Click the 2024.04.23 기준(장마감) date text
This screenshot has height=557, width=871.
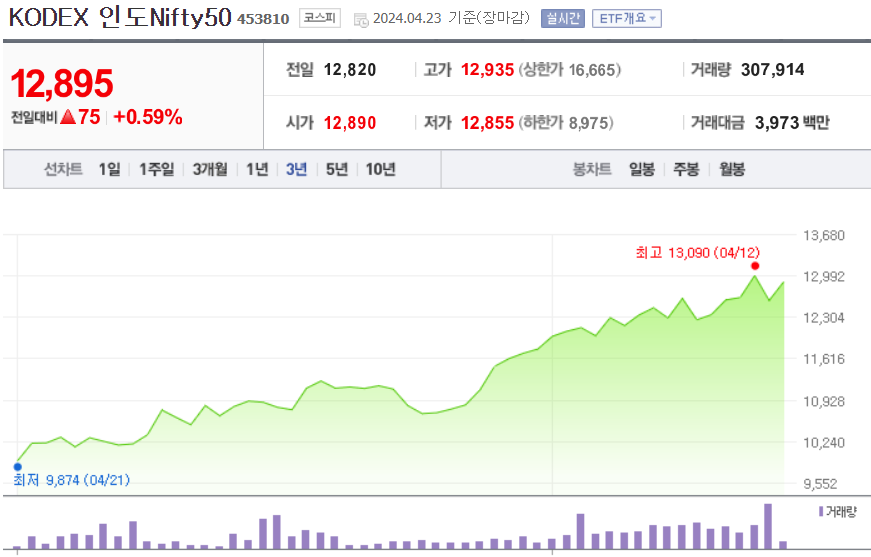click(x=451, y=18)
